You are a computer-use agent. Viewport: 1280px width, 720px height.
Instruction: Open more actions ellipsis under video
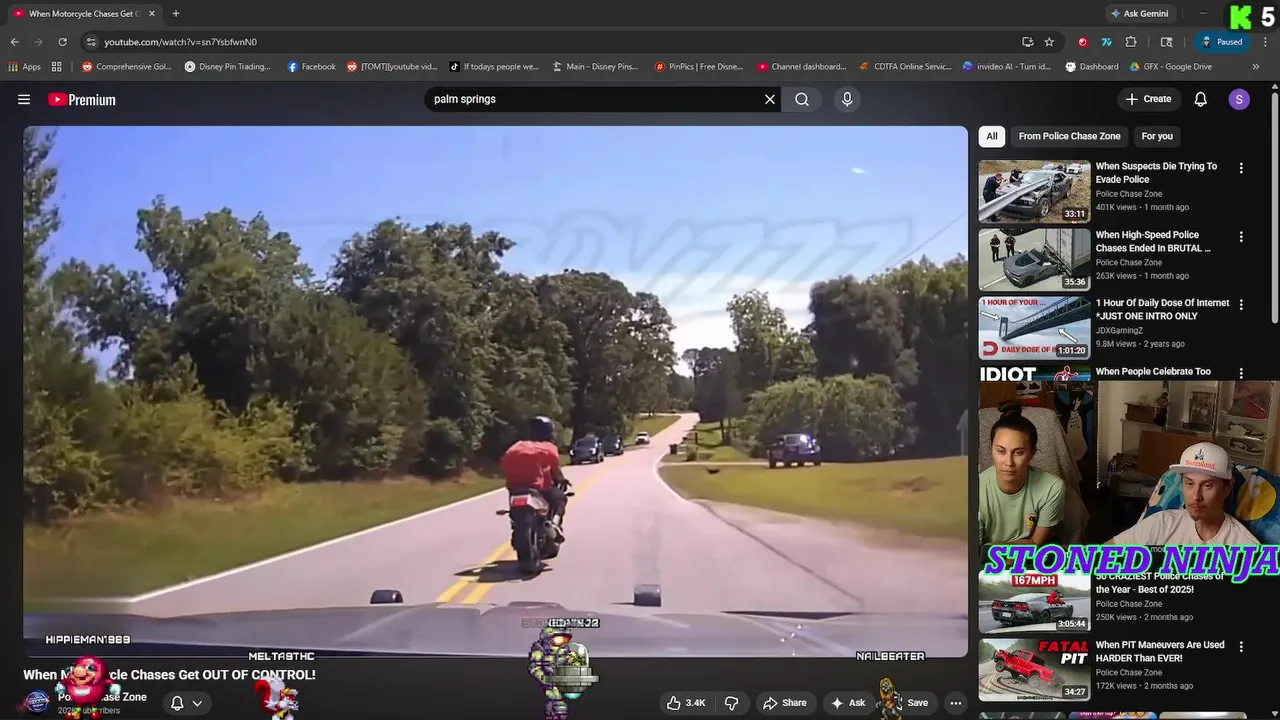point(956,703)
